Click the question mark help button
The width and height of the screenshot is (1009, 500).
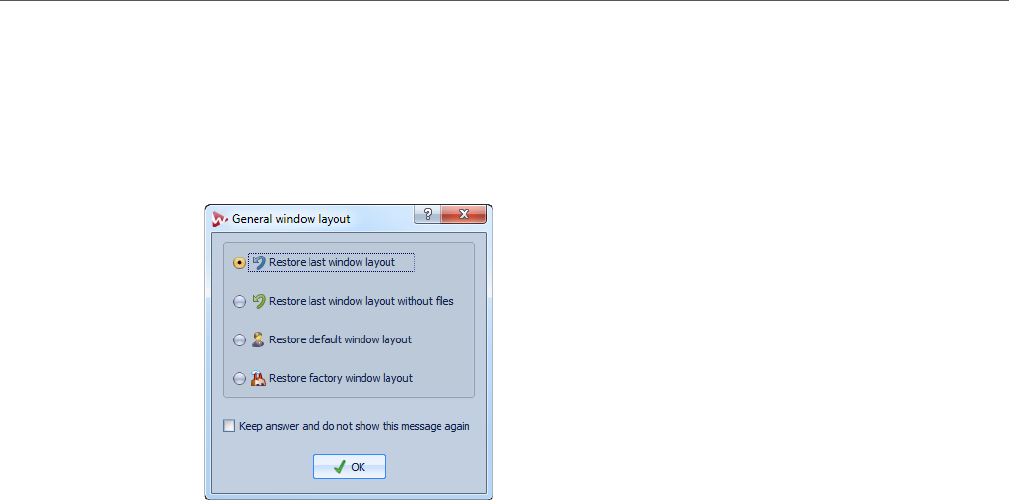pos(427,214)
